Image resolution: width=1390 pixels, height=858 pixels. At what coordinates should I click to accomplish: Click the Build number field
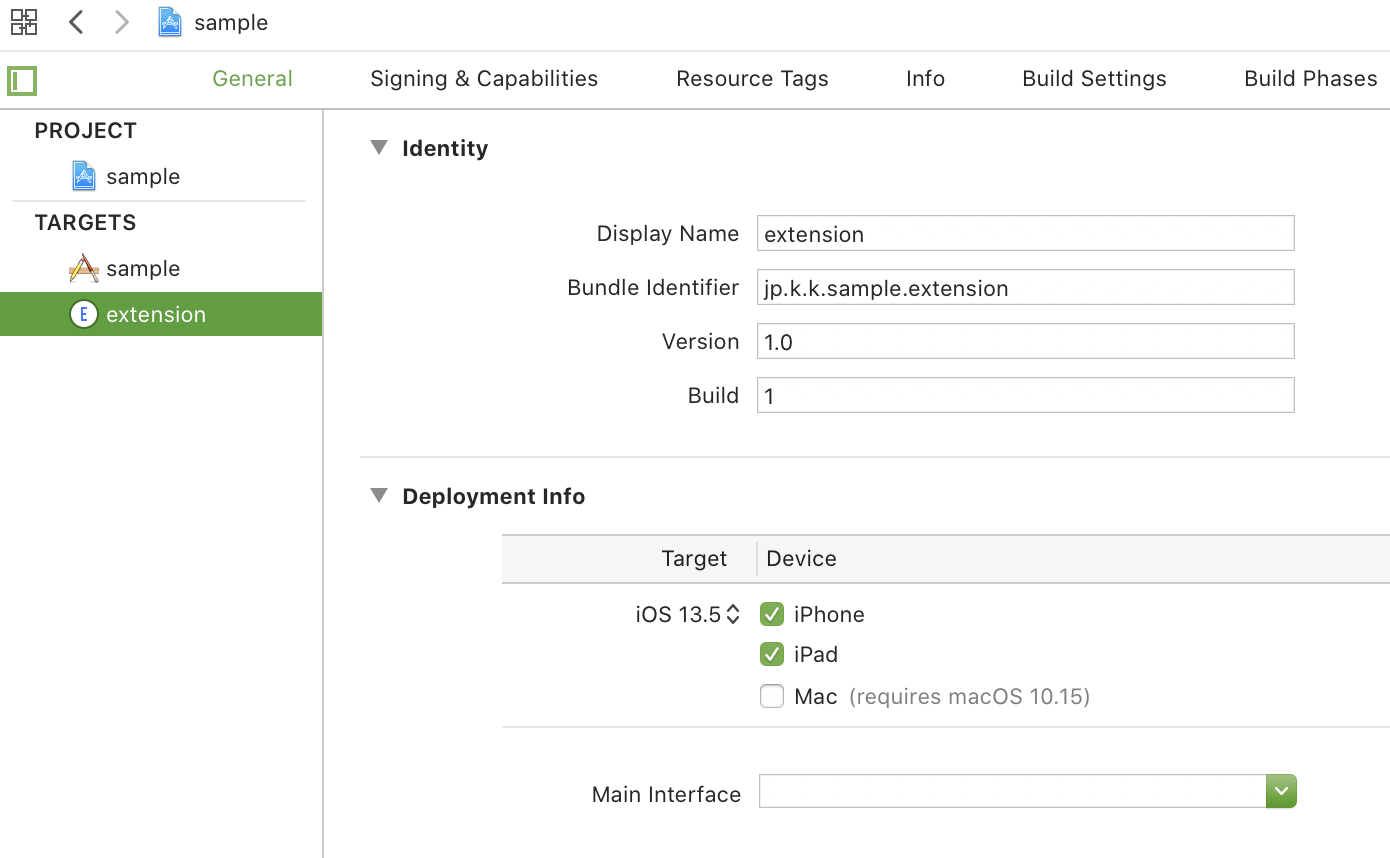pos(1026,395)
